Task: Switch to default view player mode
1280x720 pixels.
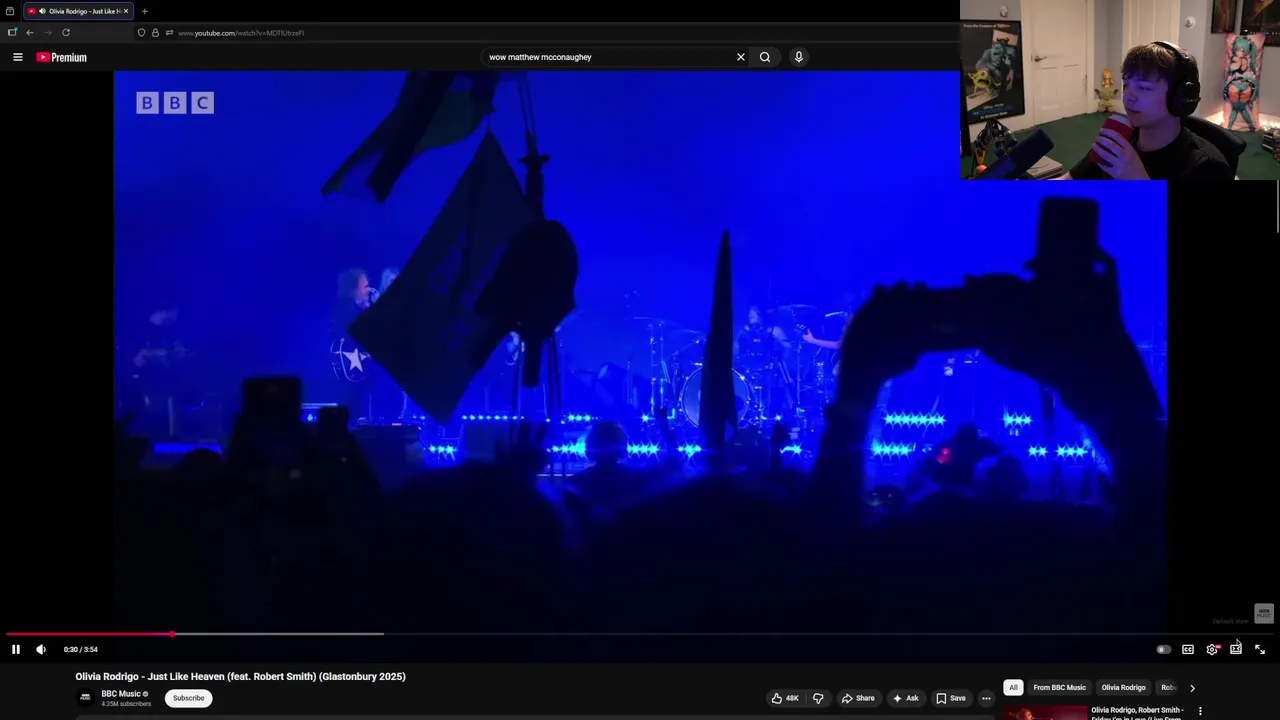Action: [1236, 650]
